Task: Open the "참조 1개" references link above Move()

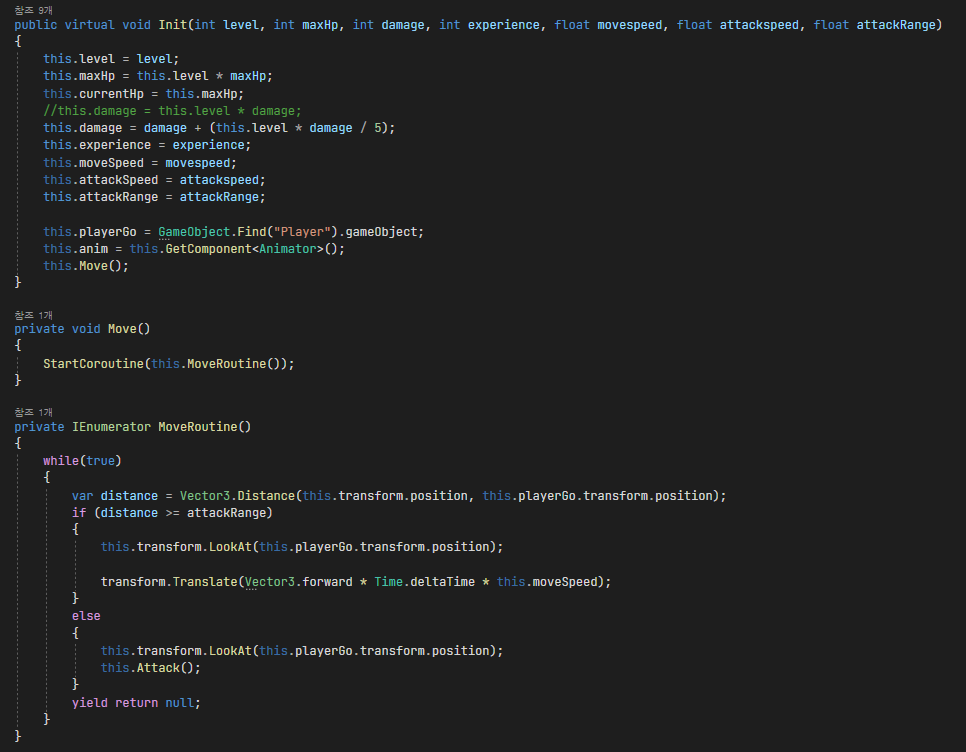Action: pos(33,315)
